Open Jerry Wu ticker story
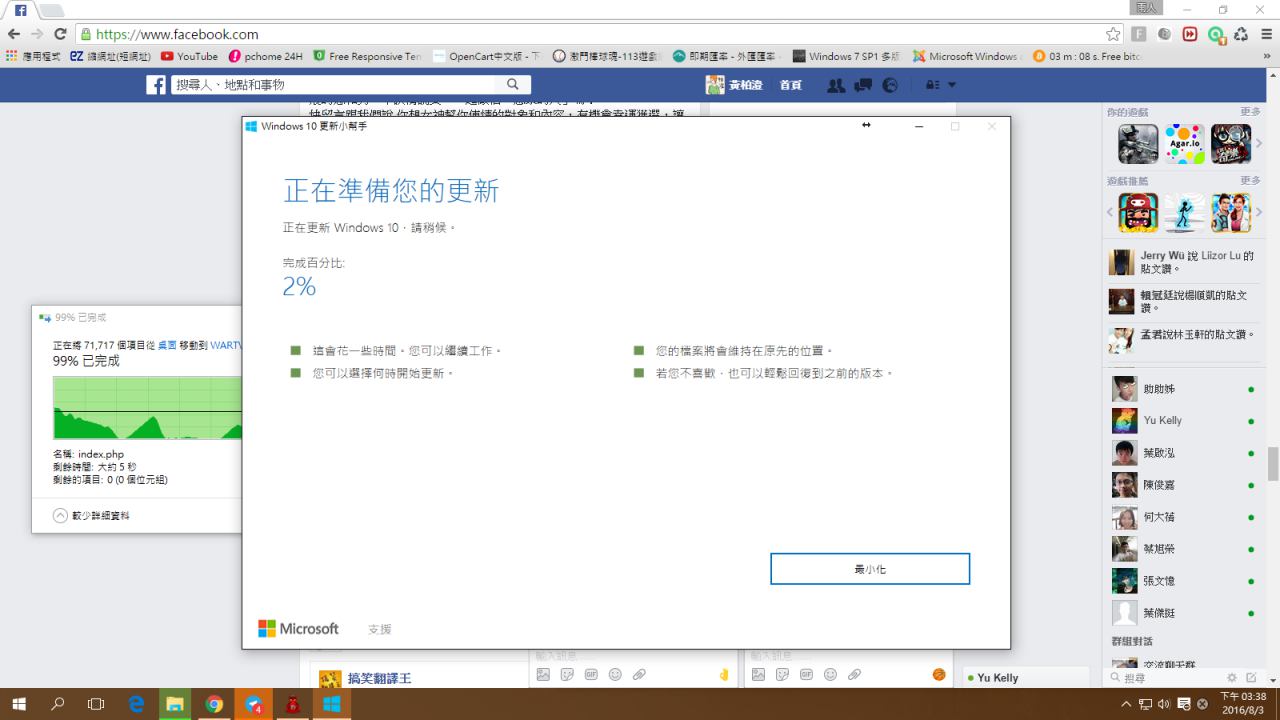This screenshot has width=1280, height=720. pos(1184,262)
